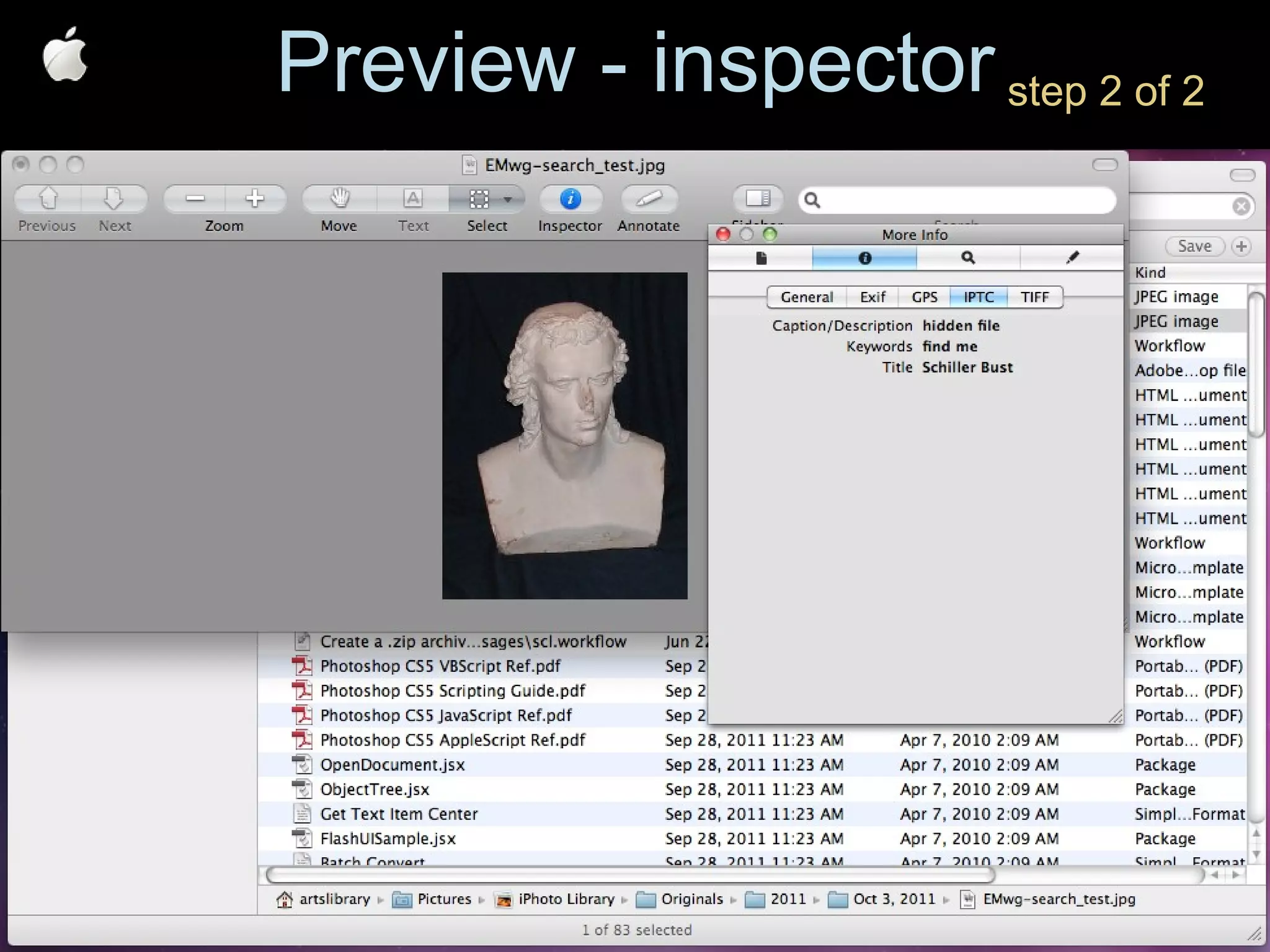
Task: Click the 'hidden file' caption value
Action: tap(961, 326)
